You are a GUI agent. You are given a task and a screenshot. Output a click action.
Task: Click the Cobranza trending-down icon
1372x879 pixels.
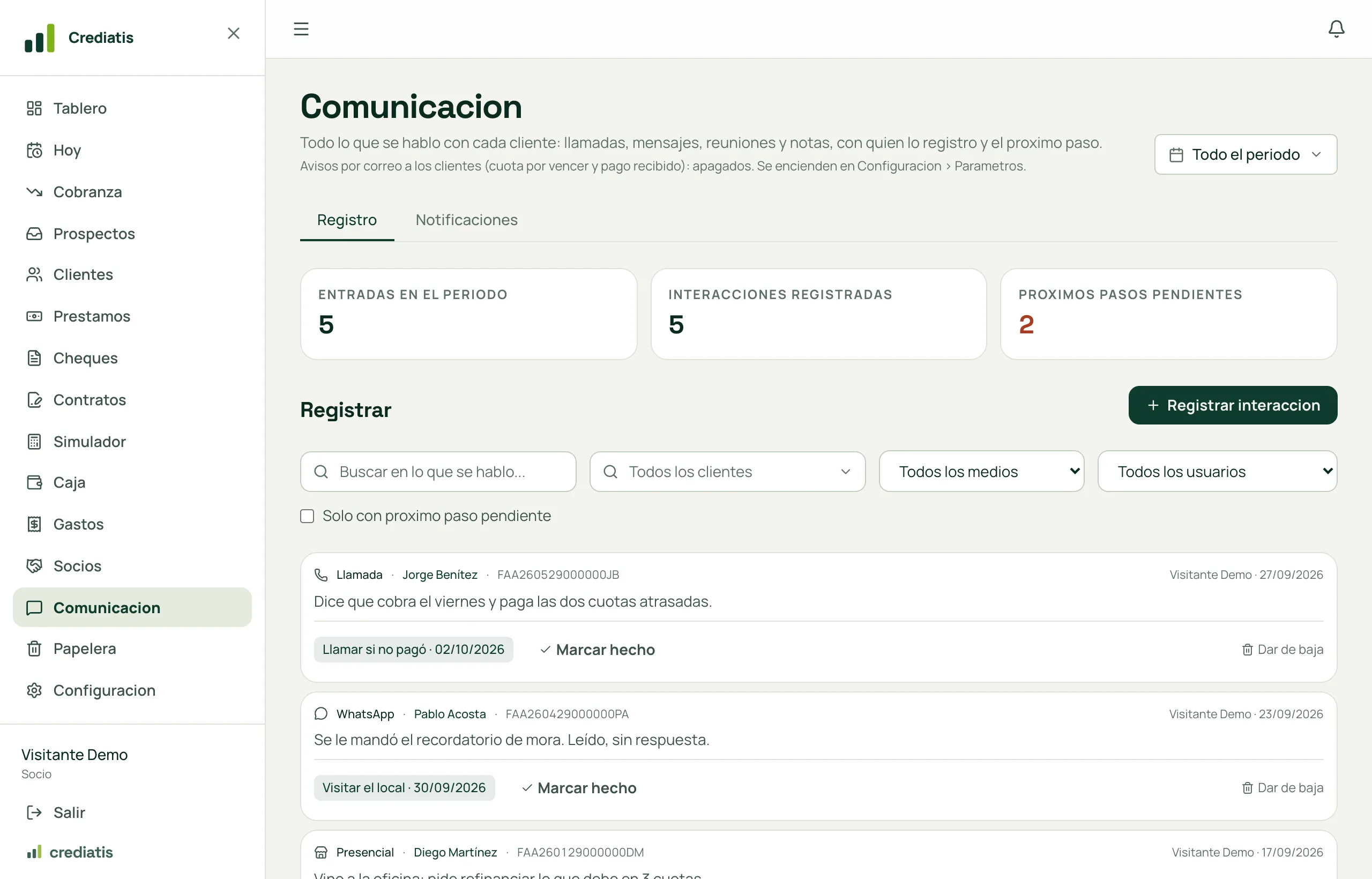tap(34, 192)
